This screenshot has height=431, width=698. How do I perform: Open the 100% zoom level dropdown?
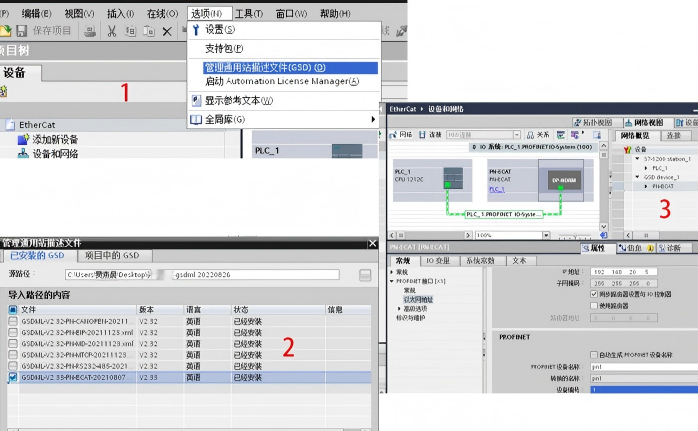[x=546, y=235]
